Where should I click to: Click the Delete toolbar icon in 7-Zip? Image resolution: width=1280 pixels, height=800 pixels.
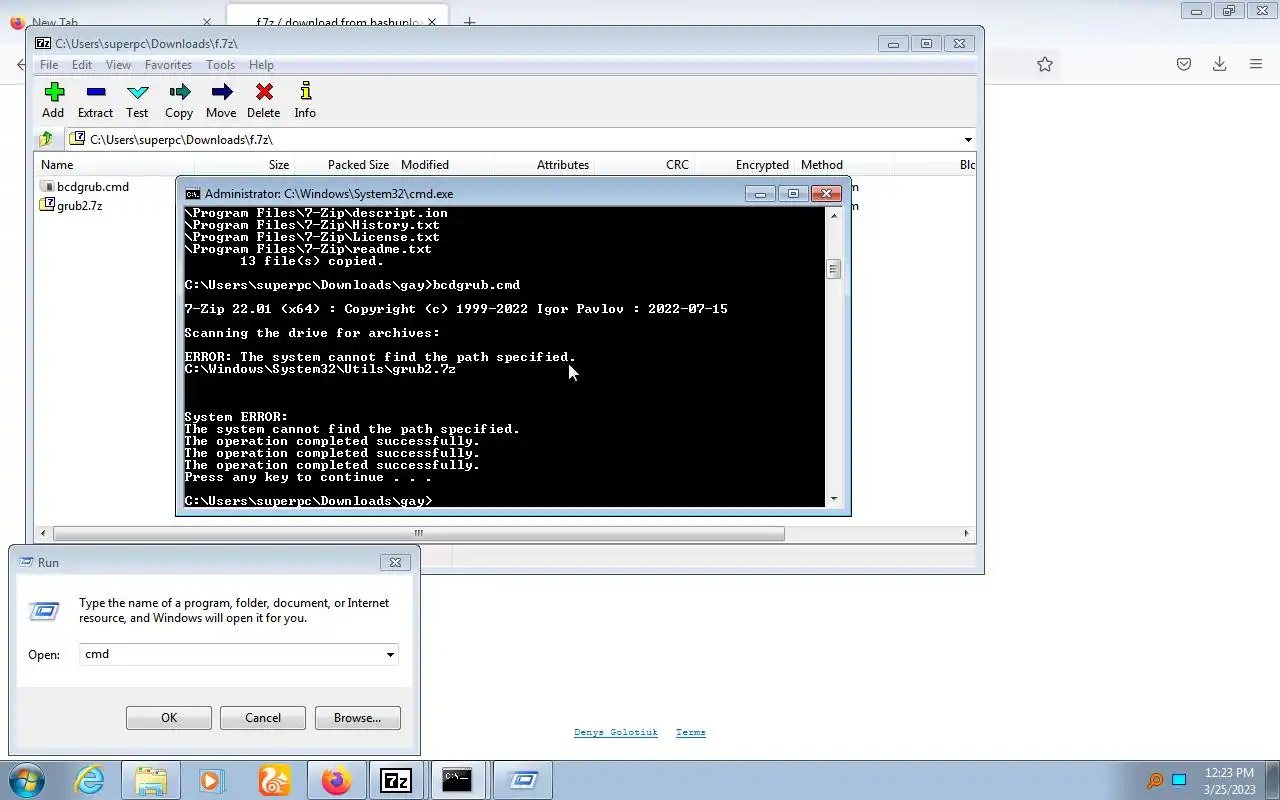pyautogui.click(x=264, y=100)
